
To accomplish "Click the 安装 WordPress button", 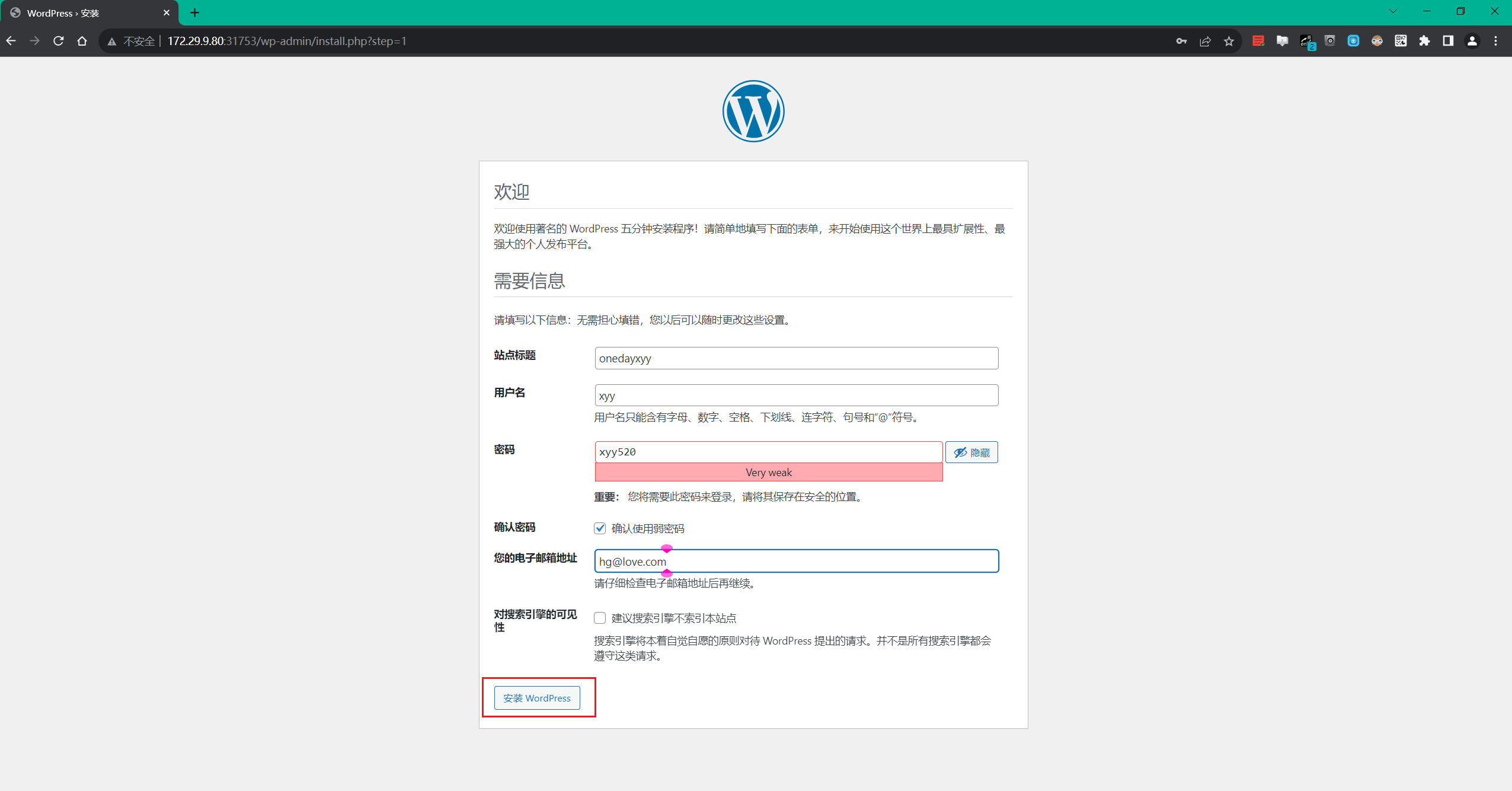I will pos(537,698).
